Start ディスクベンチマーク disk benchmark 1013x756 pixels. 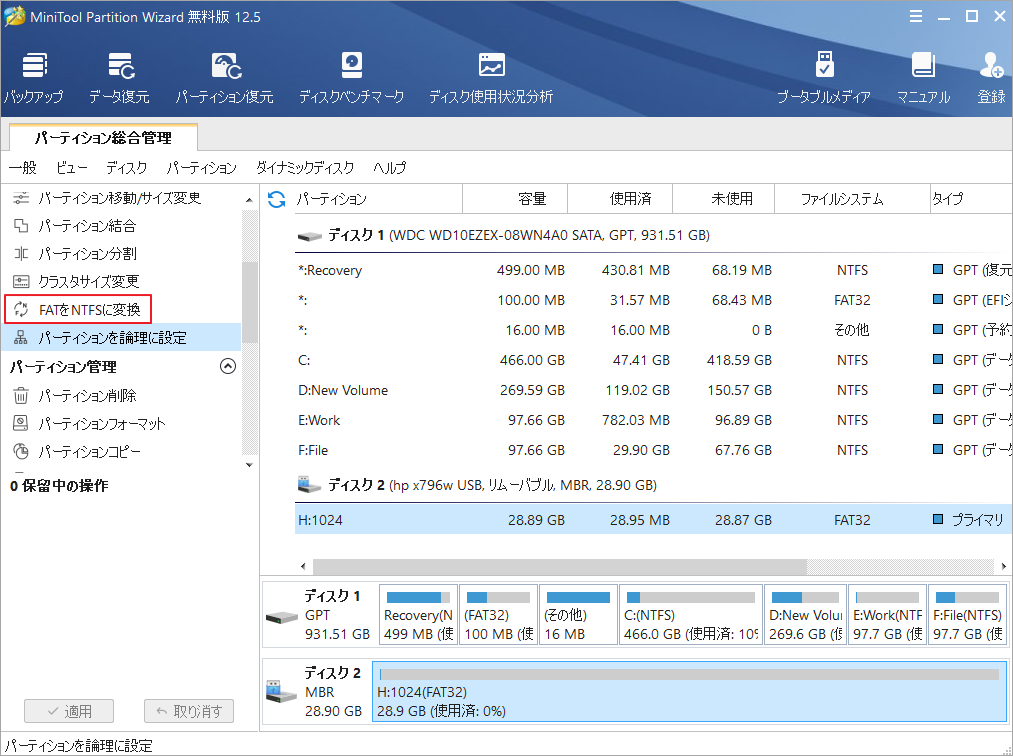click(x=351, y=78)
